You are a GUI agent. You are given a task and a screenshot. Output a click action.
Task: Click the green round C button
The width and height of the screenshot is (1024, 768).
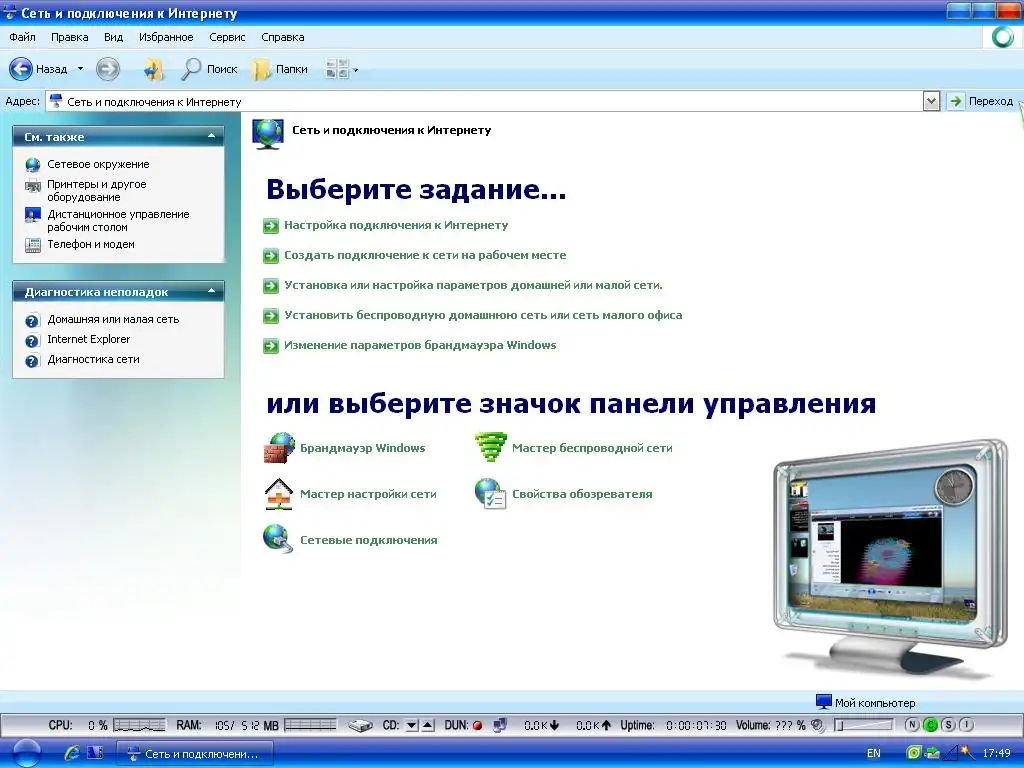pyautogui.click(x=931, y=725)
